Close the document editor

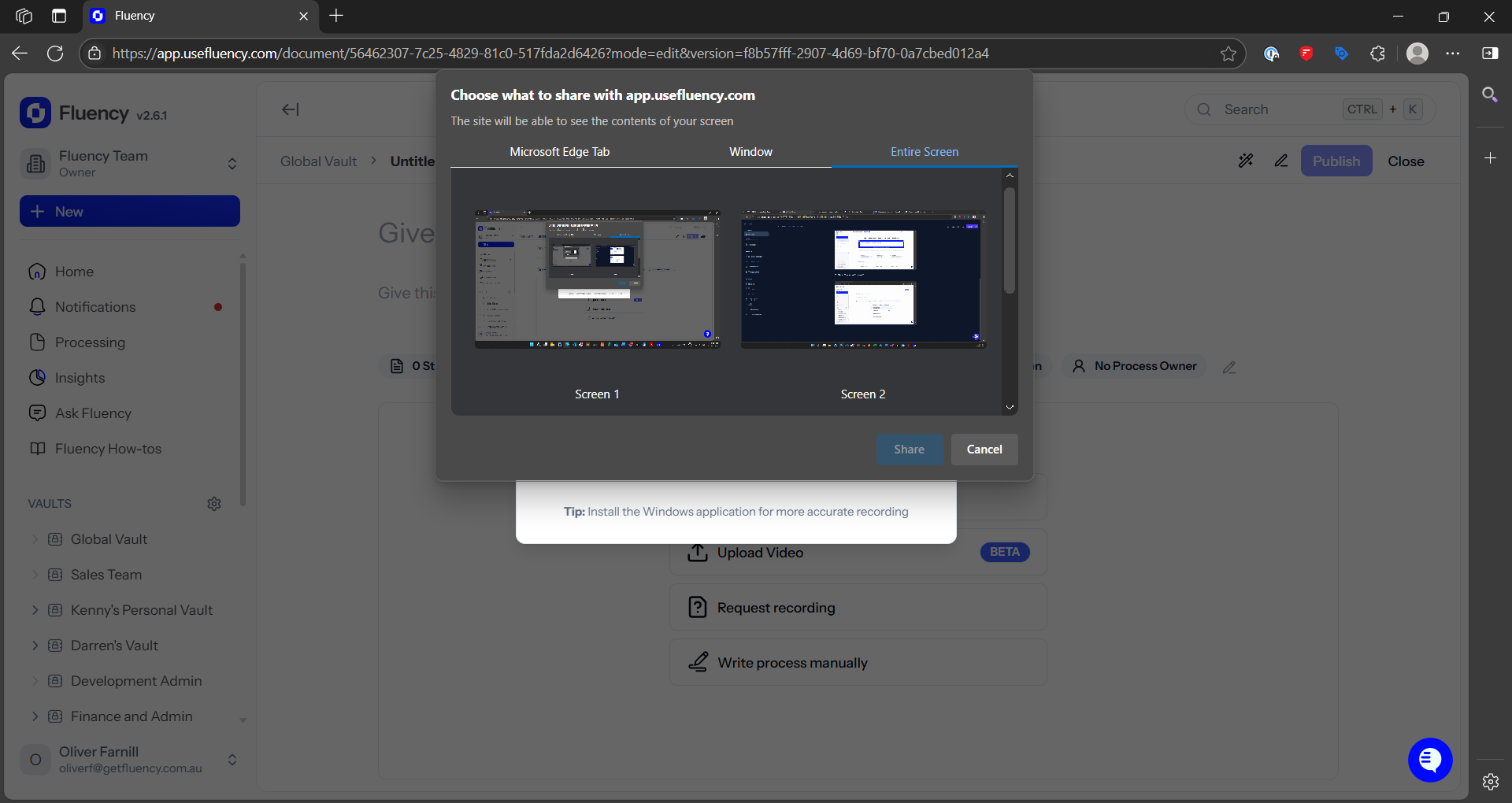pos(1406,161)
